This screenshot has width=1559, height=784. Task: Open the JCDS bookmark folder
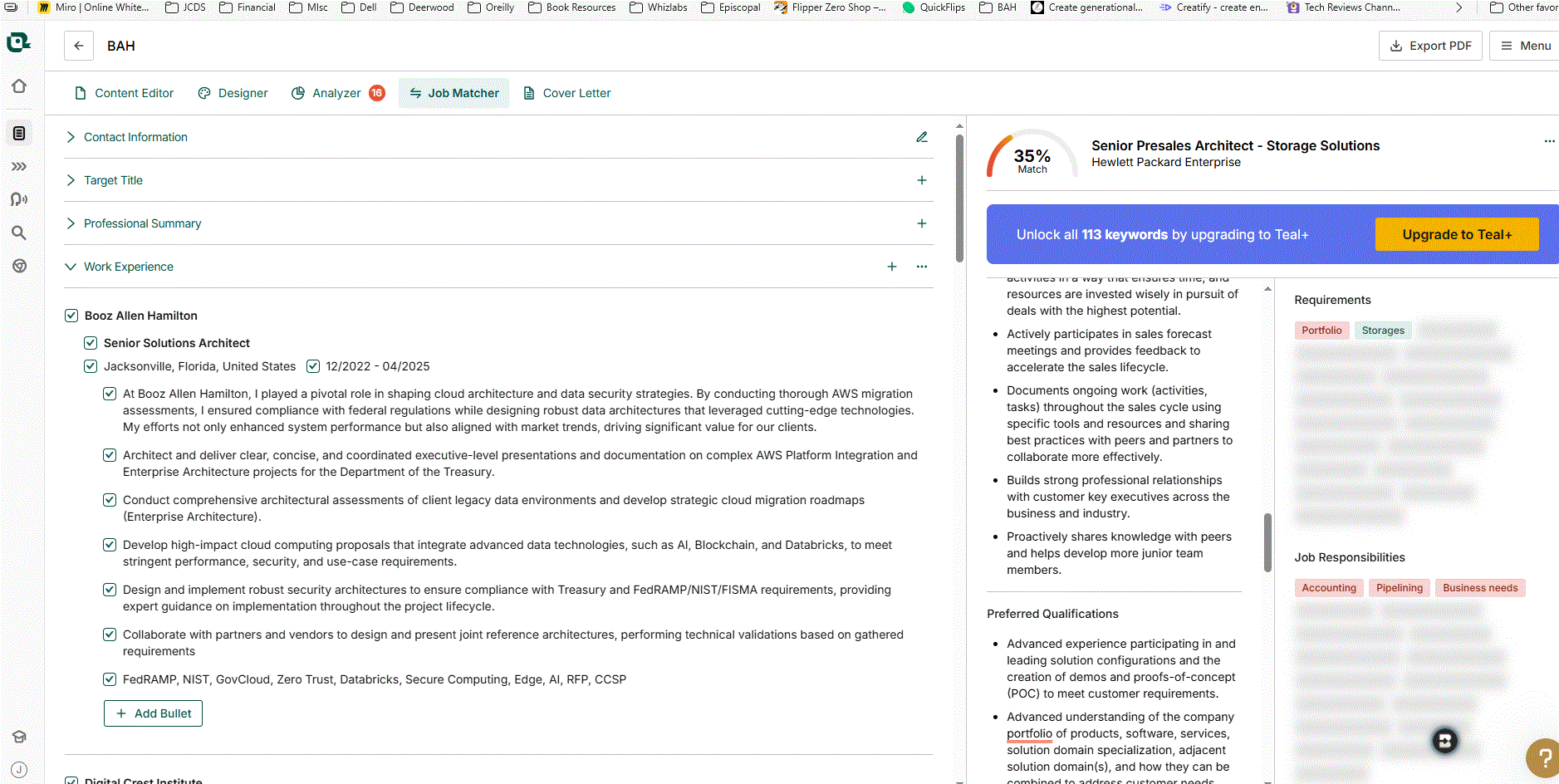[x=185, y=7]
